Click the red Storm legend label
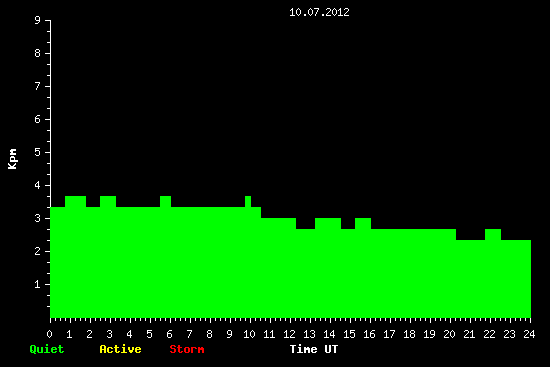This screenshot has width=550, height=367. [187, 349]
